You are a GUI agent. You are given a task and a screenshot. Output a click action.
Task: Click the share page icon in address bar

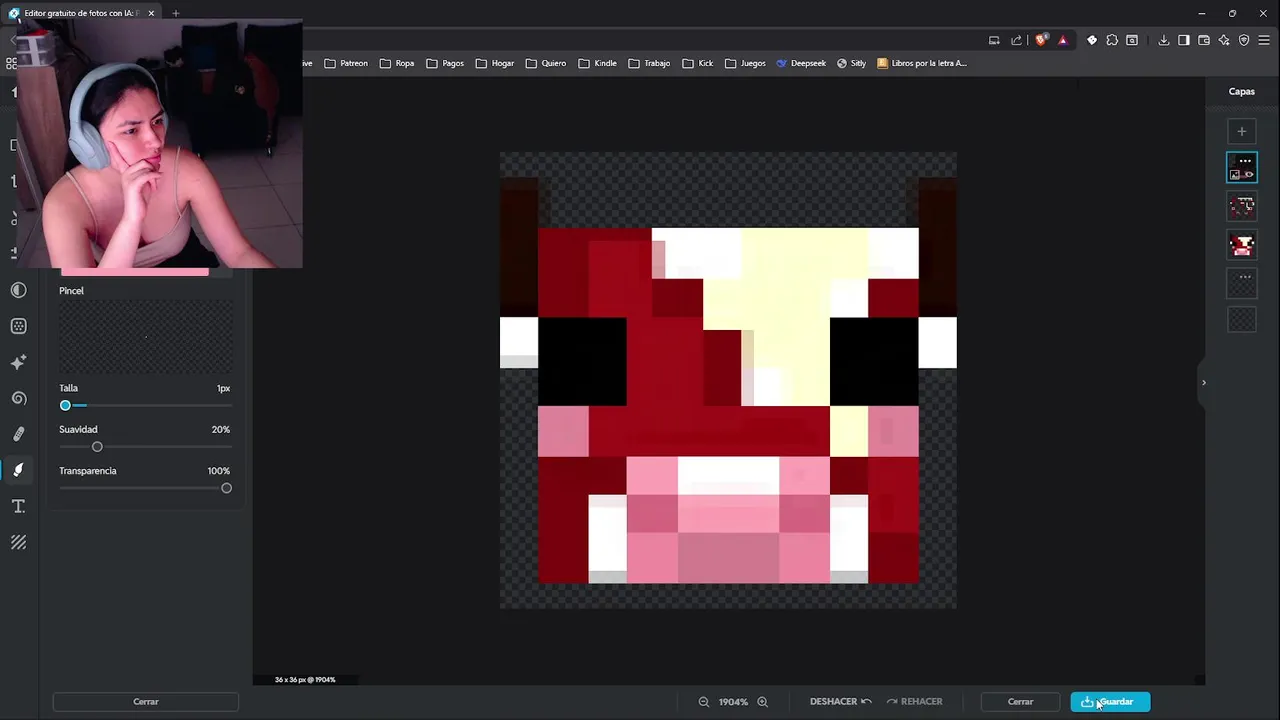(x=1016, y=40)
